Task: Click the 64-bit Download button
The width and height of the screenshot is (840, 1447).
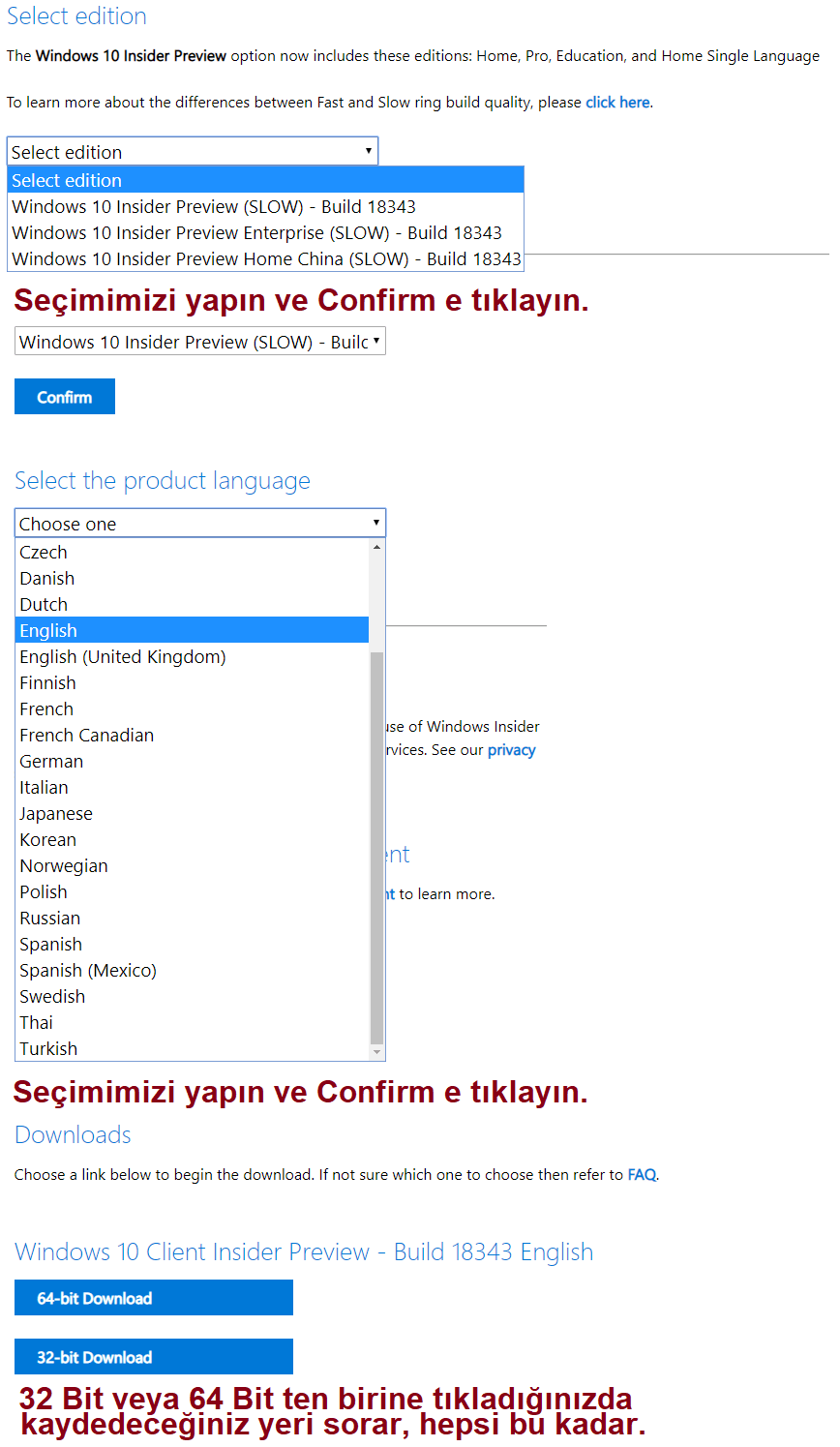Action: pyautogui.click(x=153, y=1298)
